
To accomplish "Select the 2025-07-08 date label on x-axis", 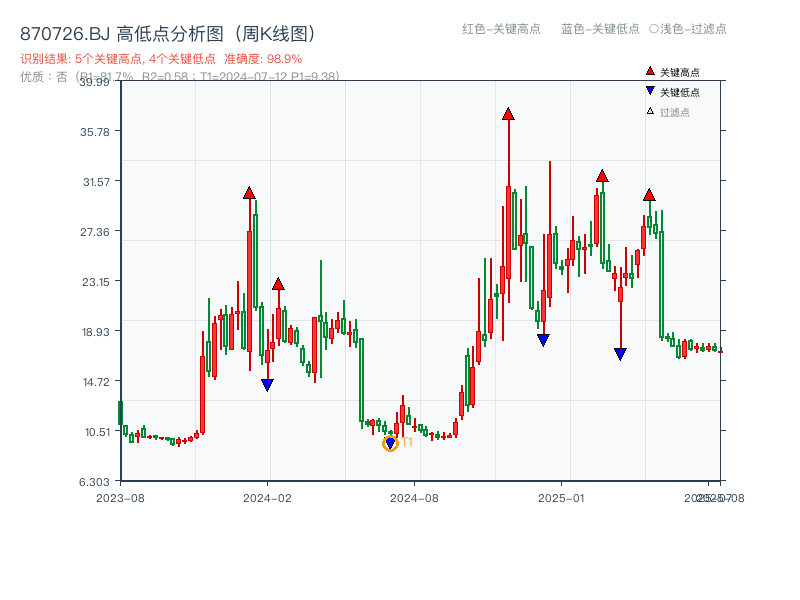I will click(714, 495).
